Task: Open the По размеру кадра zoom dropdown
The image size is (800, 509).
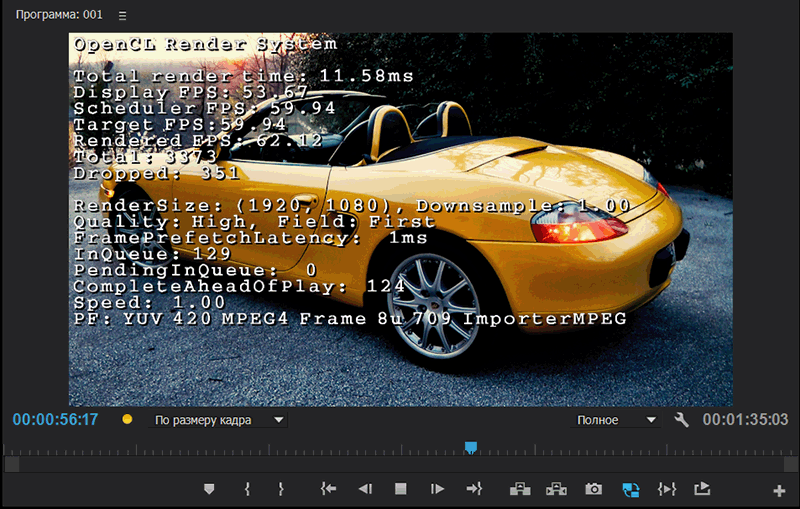Action: (218, 420)
